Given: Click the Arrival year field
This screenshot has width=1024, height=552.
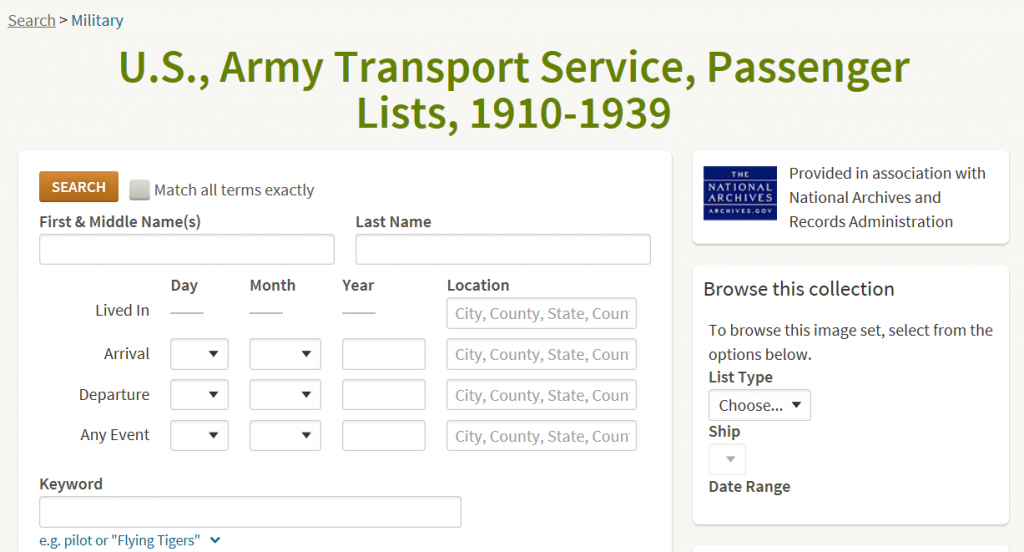Looking at the screenshot, I should tap(383, 354).
